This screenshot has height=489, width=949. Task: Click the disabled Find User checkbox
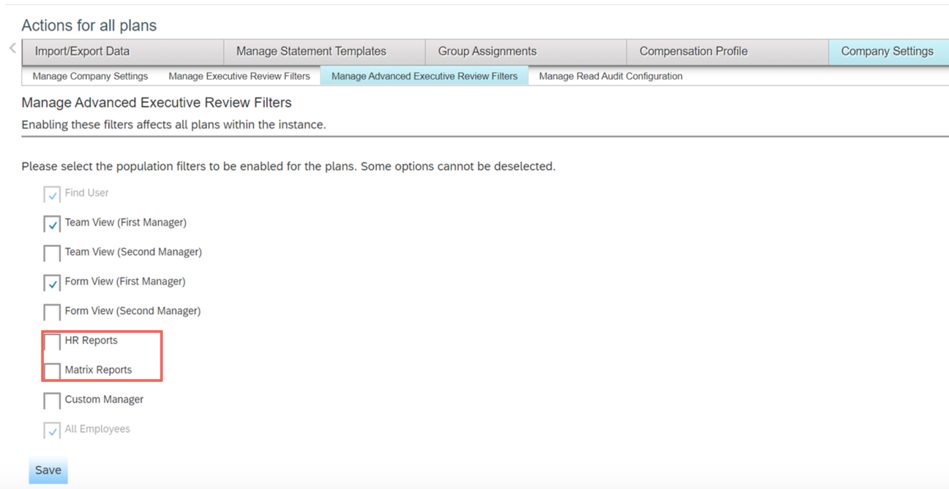[52, 194]
